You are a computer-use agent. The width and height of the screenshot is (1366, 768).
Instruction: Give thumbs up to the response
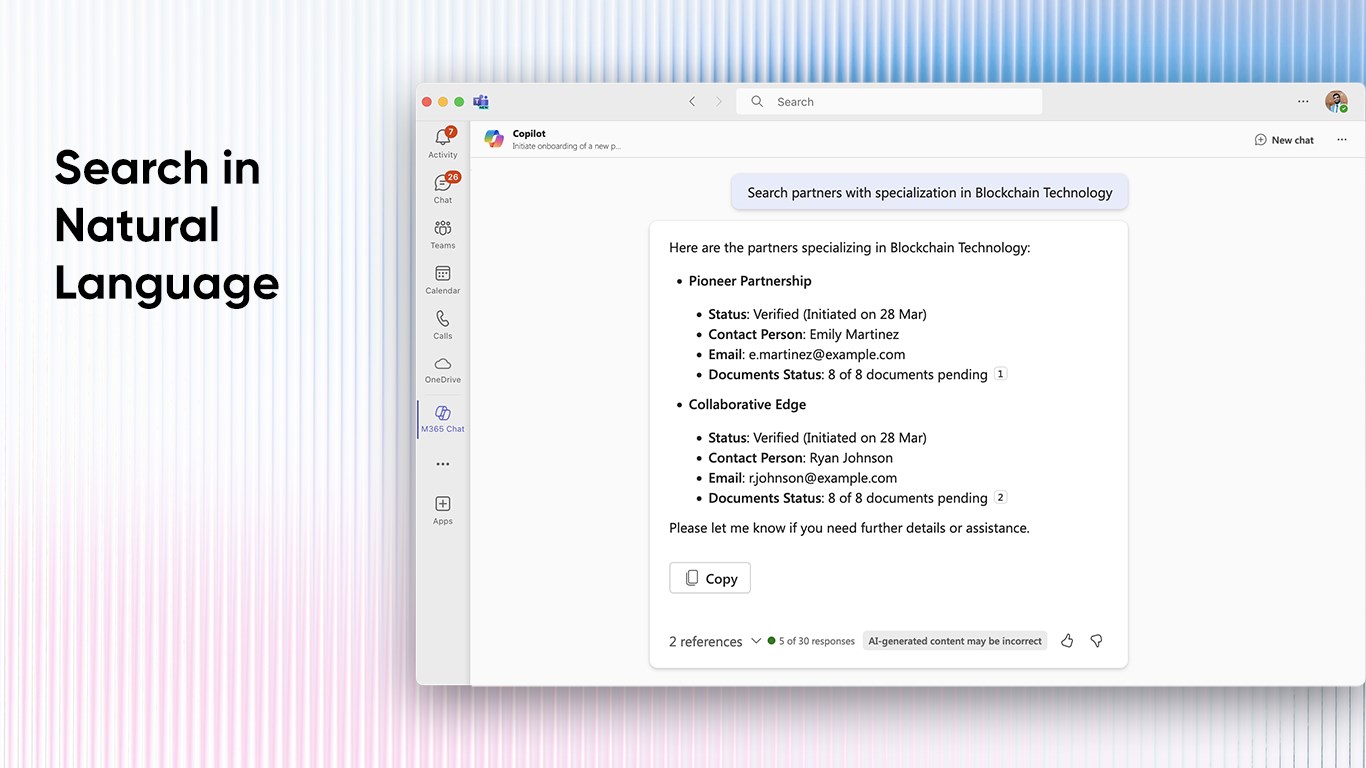(x=1067, y=641)
